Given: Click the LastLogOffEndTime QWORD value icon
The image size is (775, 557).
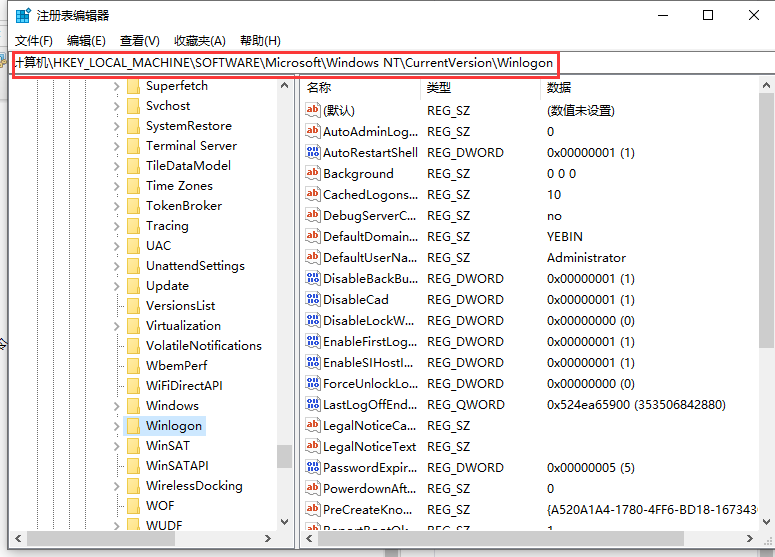Looking at the screenshot, I should pyautogui.click(x=313, y=405).
